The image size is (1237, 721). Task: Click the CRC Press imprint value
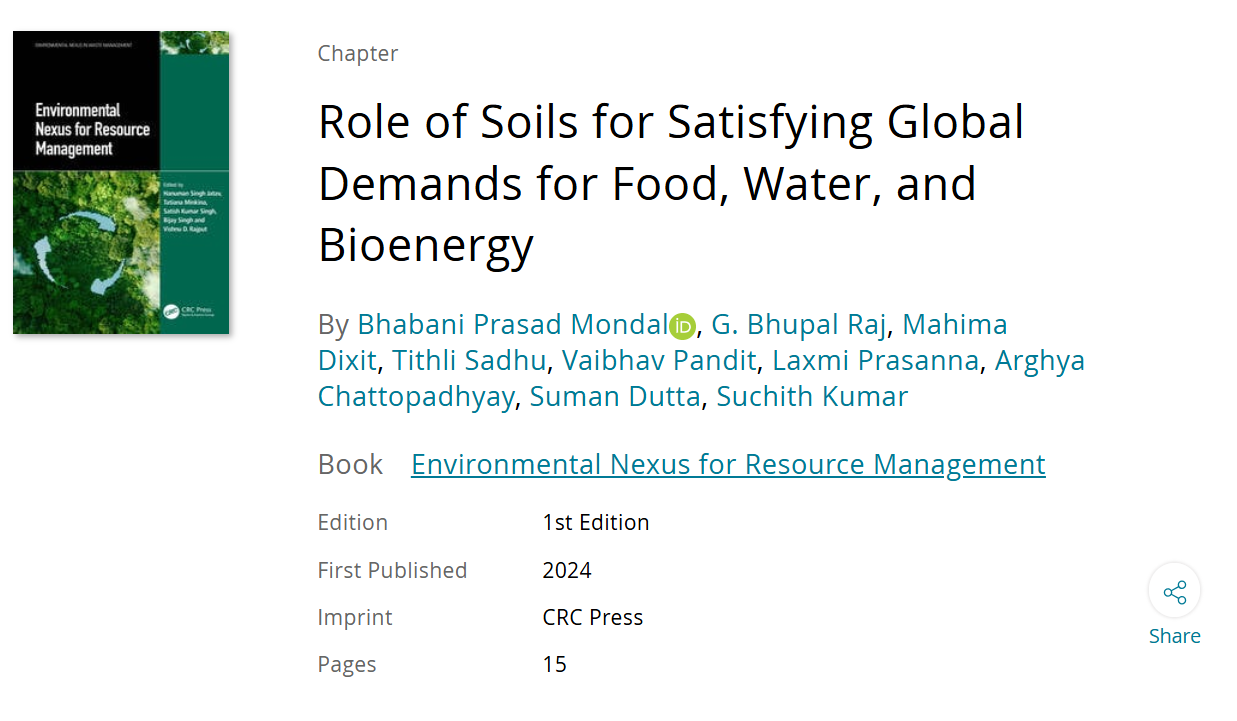592,618
